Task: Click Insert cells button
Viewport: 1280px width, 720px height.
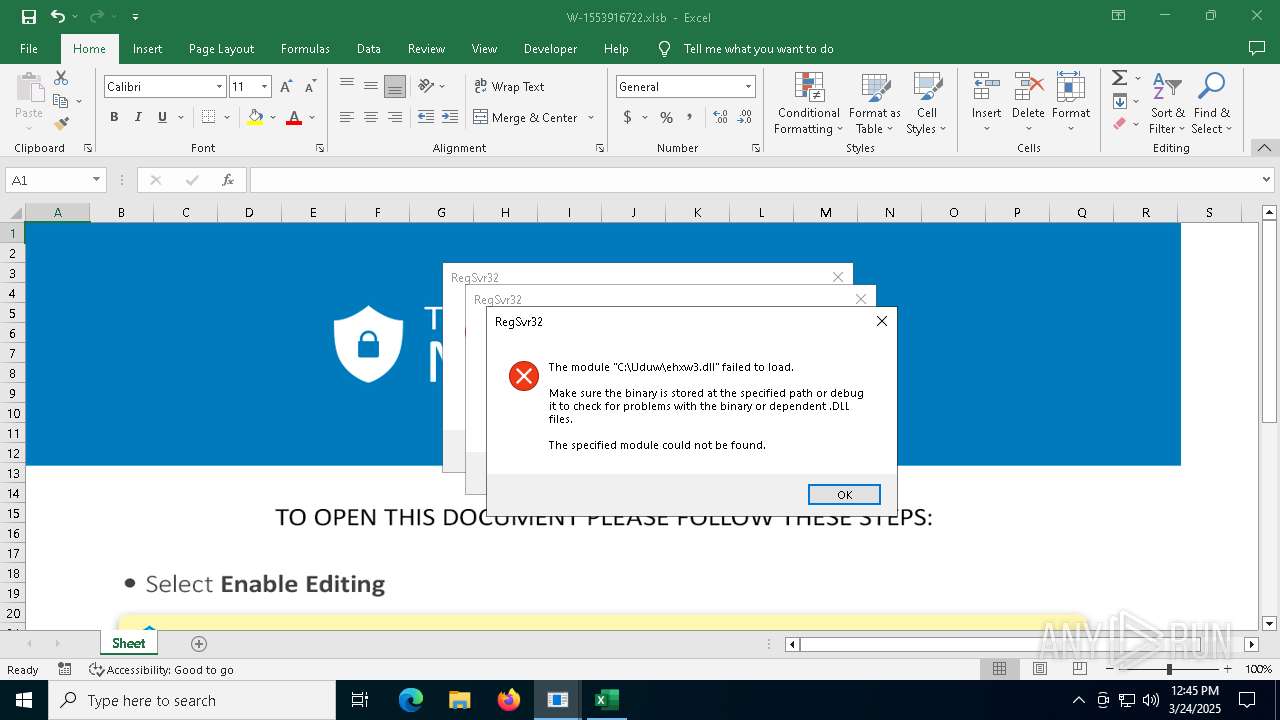Action: tap(986, 103)
